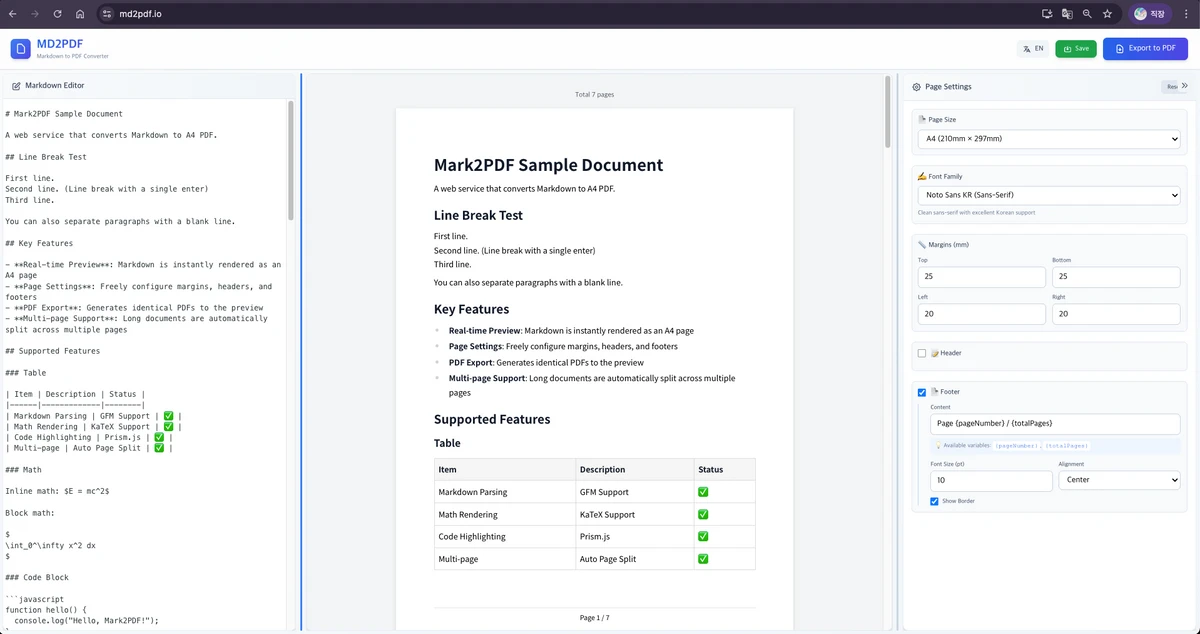Open the browser home page
The height and width of the screenshot is (634, 1200).
click(80, 14)
